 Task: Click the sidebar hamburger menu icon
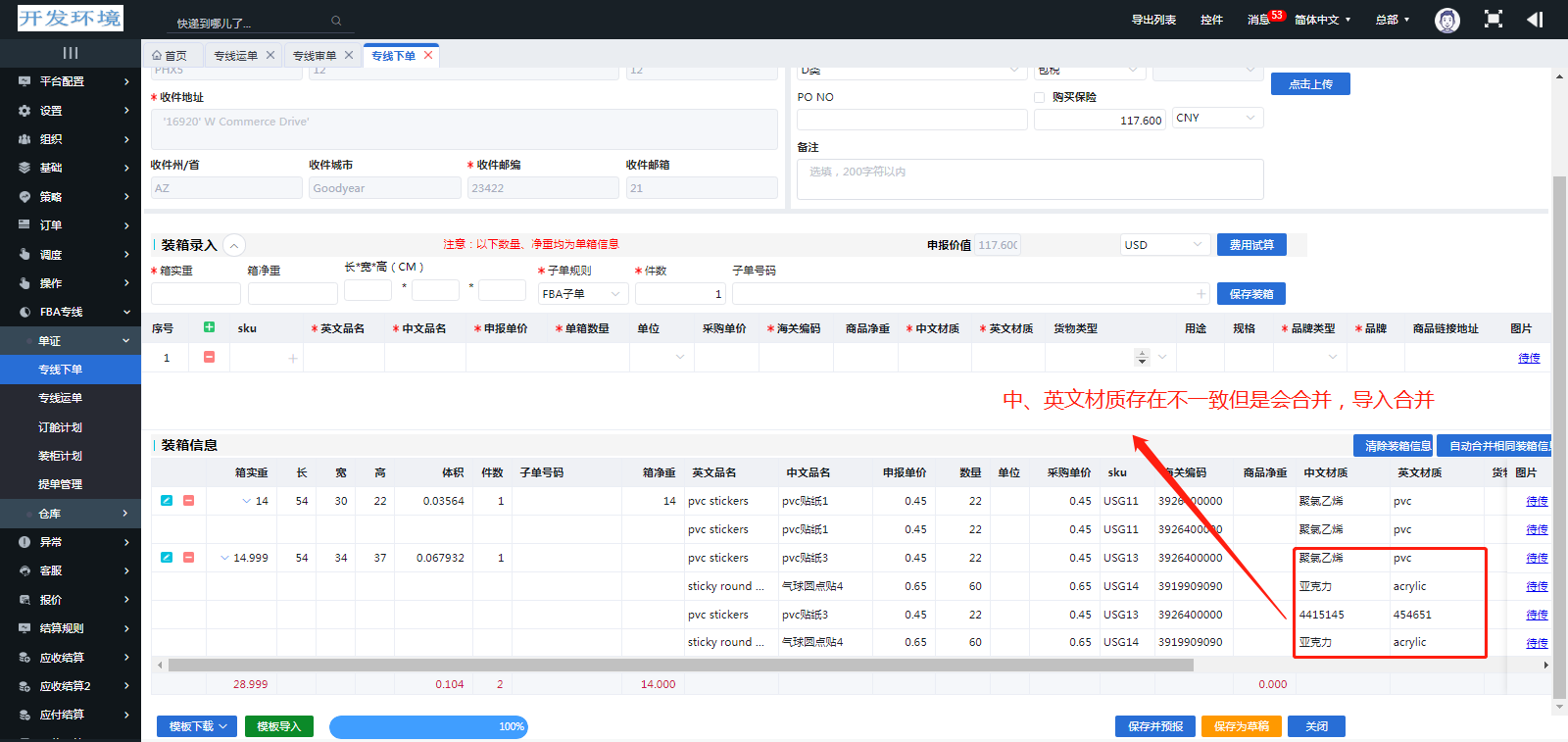71,53
